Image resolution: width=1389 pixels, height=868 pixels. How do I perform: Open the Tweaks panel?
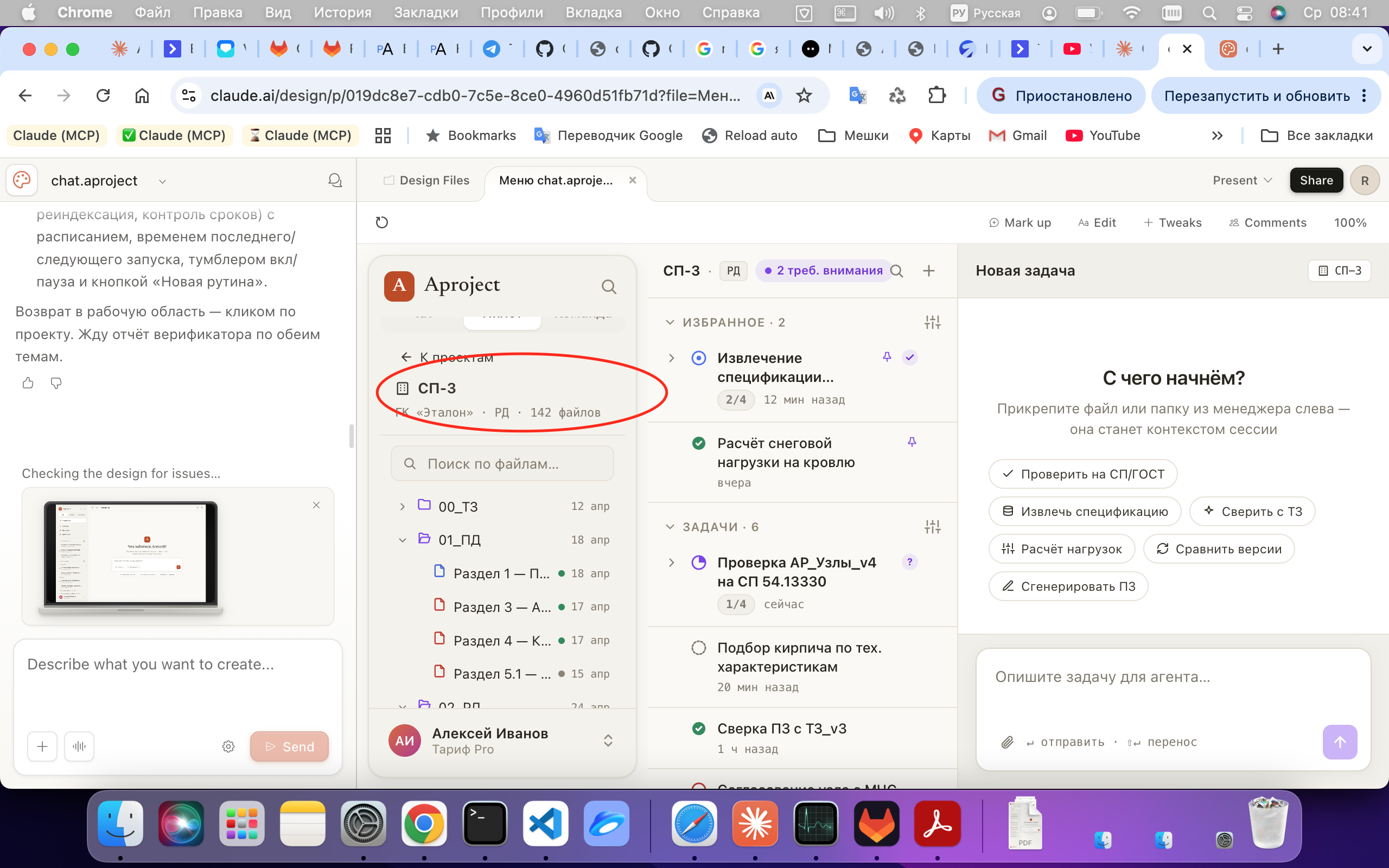(1172, 223)
